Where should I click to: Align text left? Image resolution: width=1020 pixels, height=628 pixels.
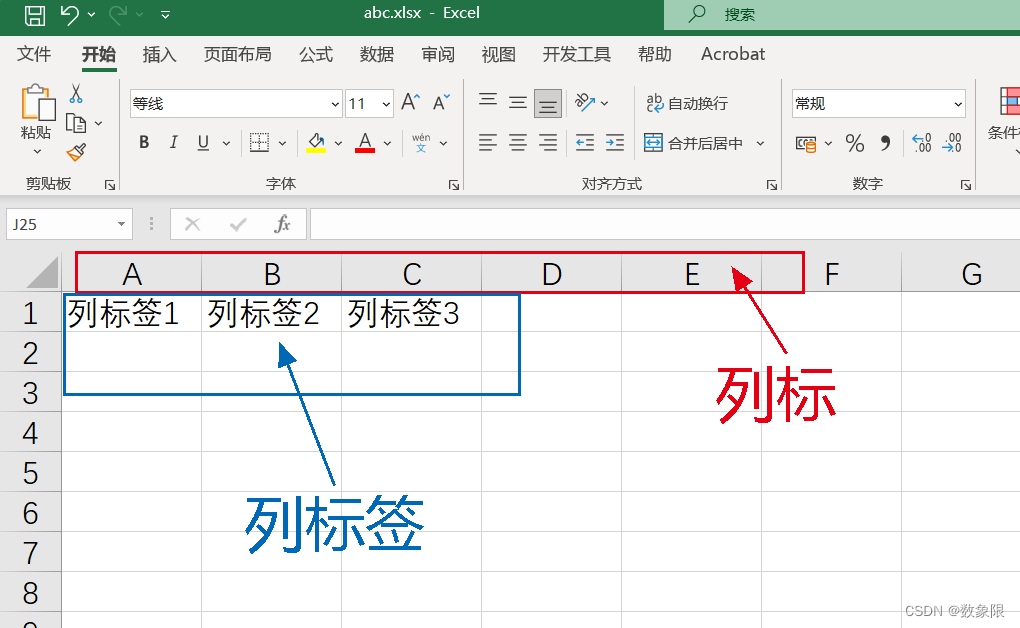488,142
